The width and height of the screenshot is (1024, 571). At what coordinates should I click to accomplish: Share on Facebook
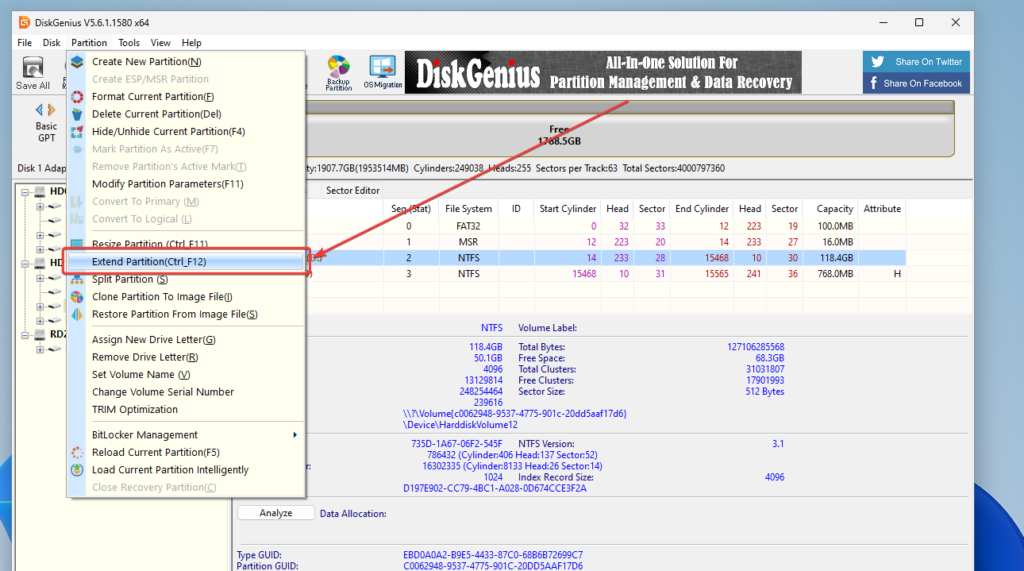[916, 83]
